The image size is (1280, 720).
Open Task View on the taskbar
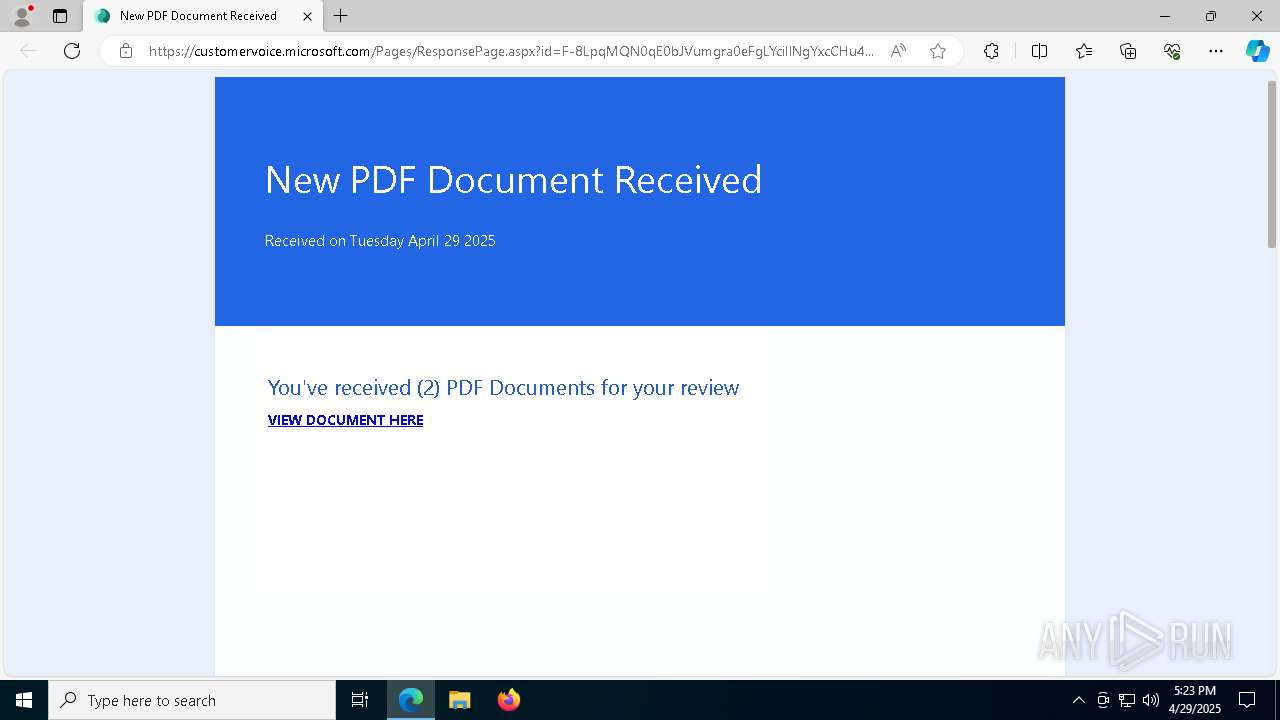coord(360,700)
